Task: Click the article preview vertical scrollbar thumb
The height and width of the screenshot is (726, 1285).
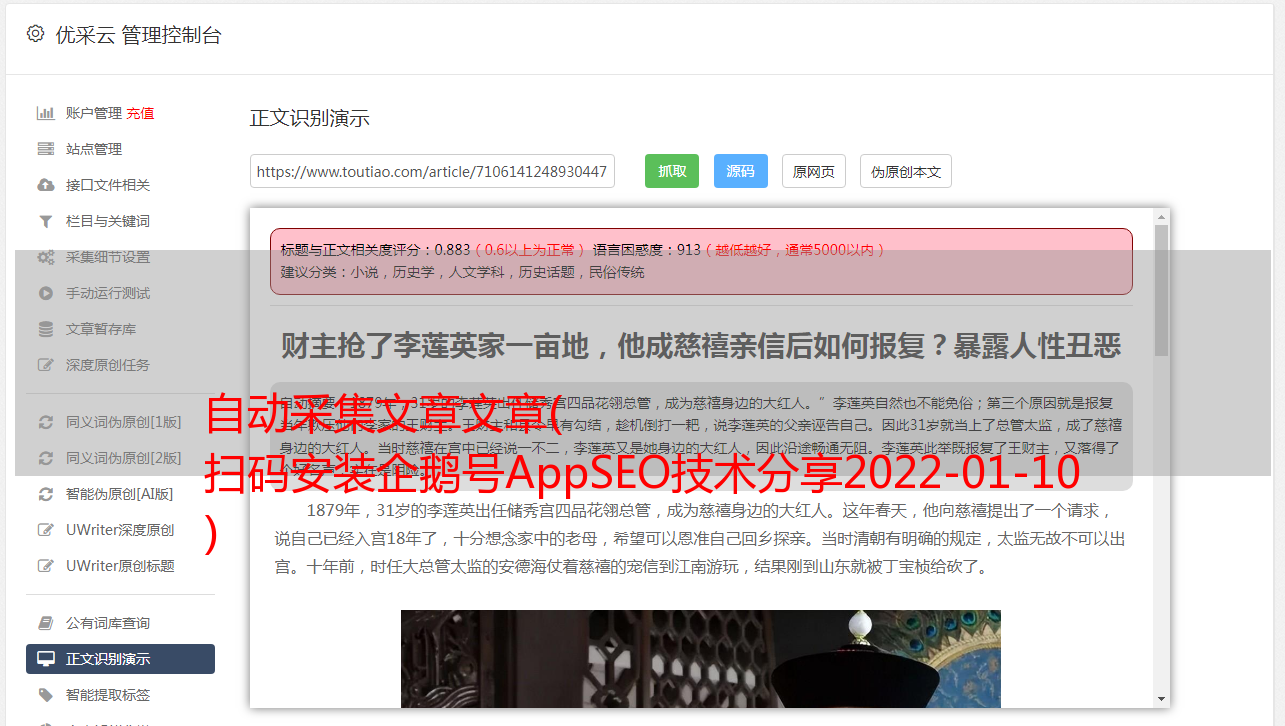Action: [1161, 290]
